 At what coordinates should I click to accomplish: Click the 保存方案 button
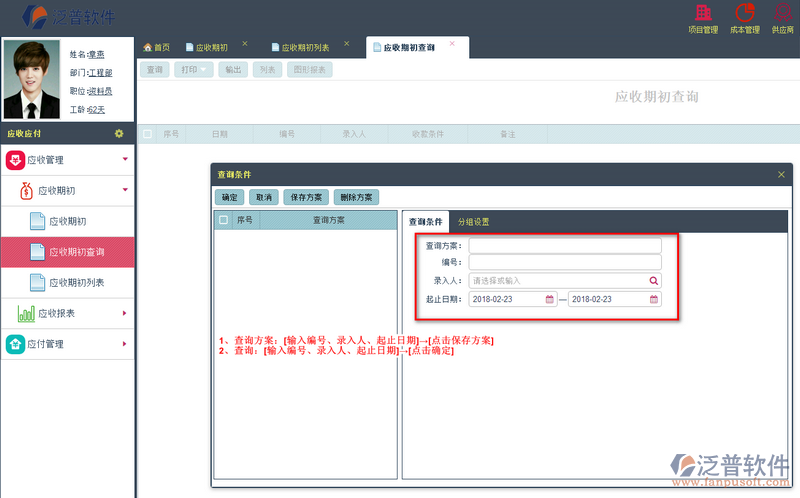tap(306, 197)
